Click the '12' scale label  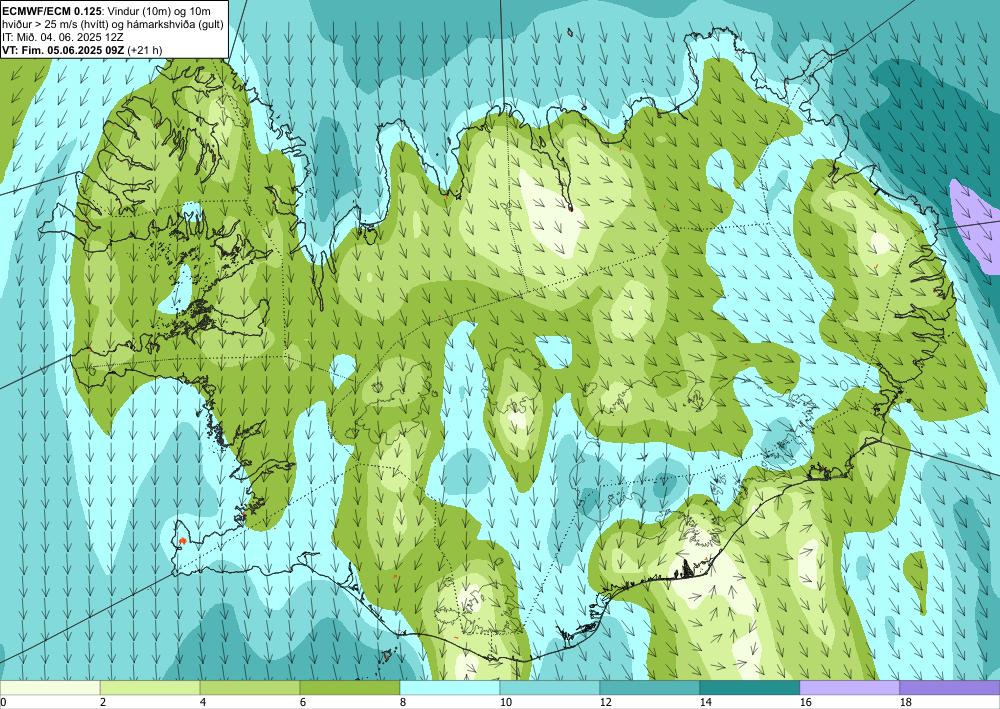[x=605, y=702]
